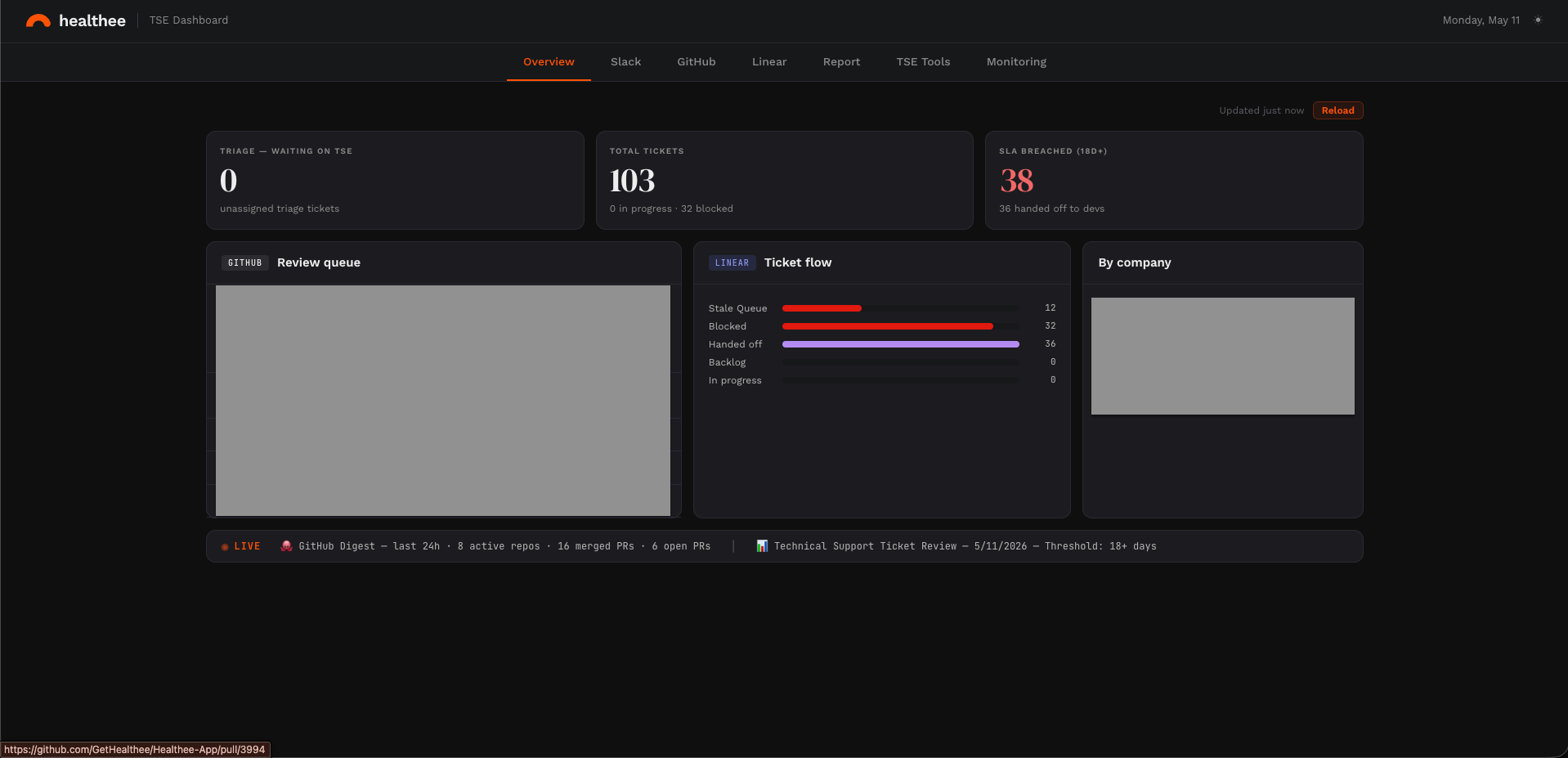Open the Overview tab
The image size is (1568, 758).
549,62
